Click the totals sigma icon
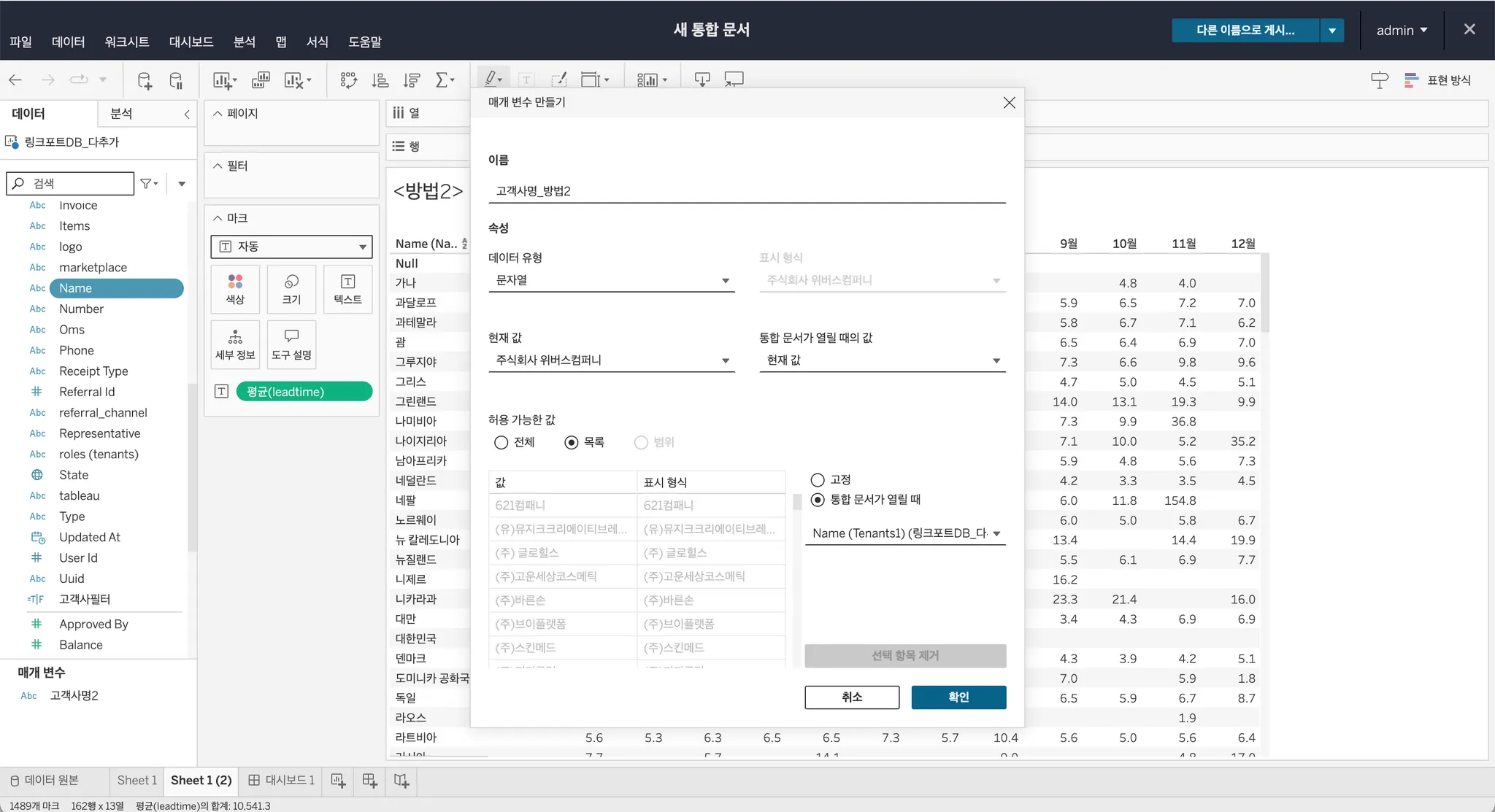Screen dimensions: 1495x812 click(x=442, y=80)
